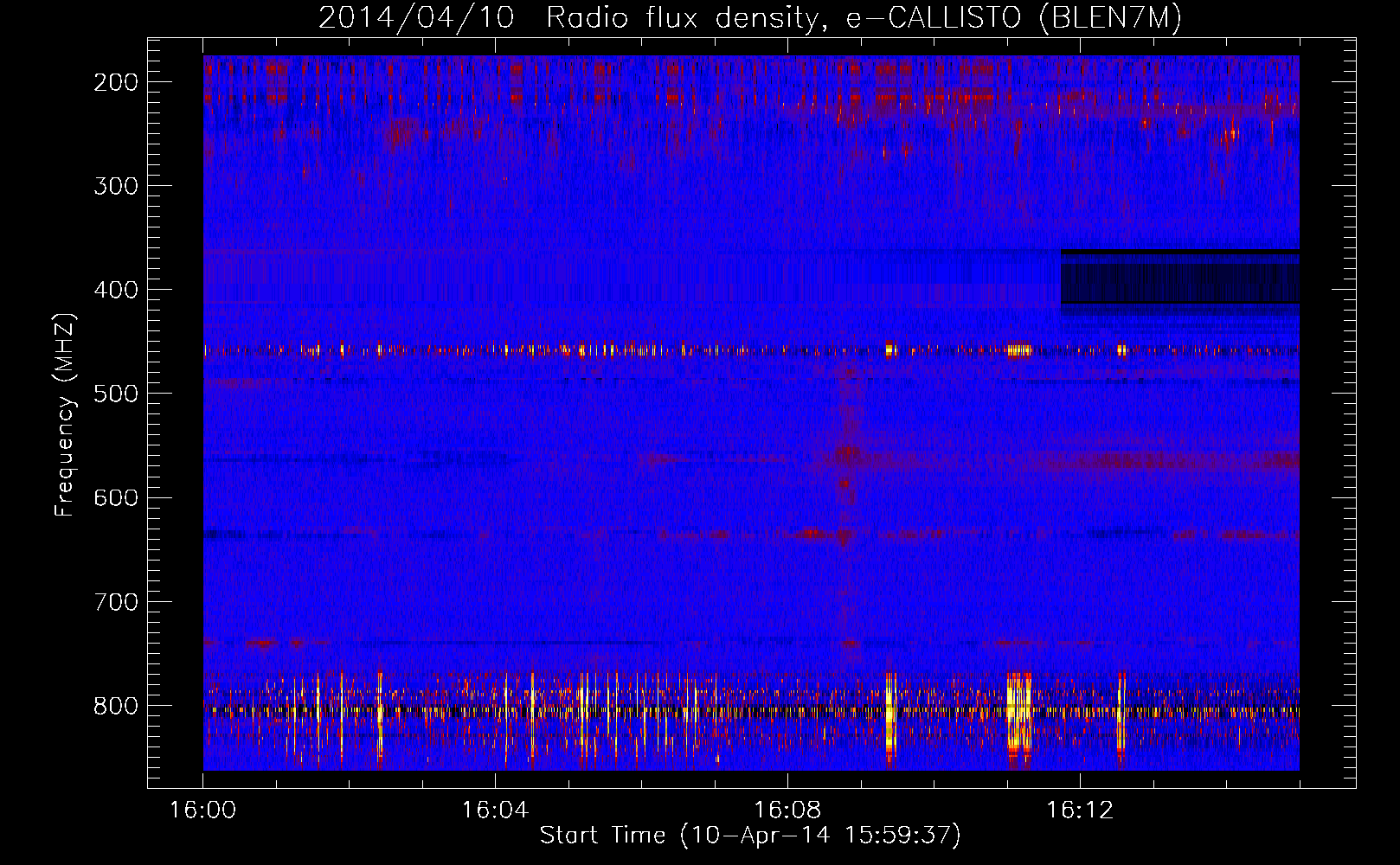The height and width of the screenshot is (865, 1400).
Task: Select the 'e-CALLISTO (BLEN7M)' station label
Action: [x=1013, y=18]
